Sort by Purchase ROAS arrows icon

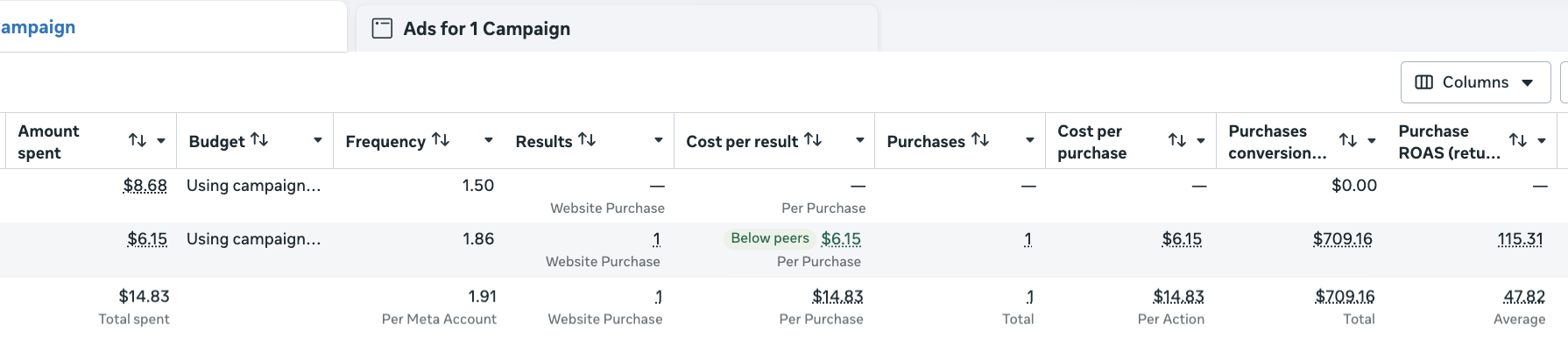[x=1518, y=140]
